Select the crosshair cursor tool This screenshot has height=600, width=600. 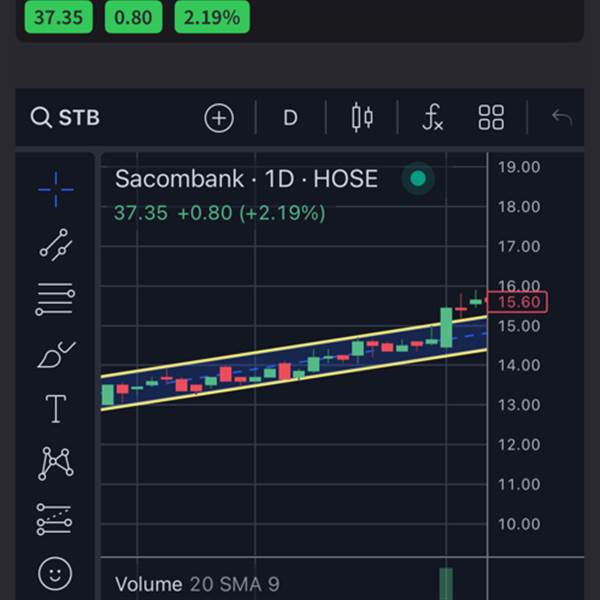click(x=56, y=189)
